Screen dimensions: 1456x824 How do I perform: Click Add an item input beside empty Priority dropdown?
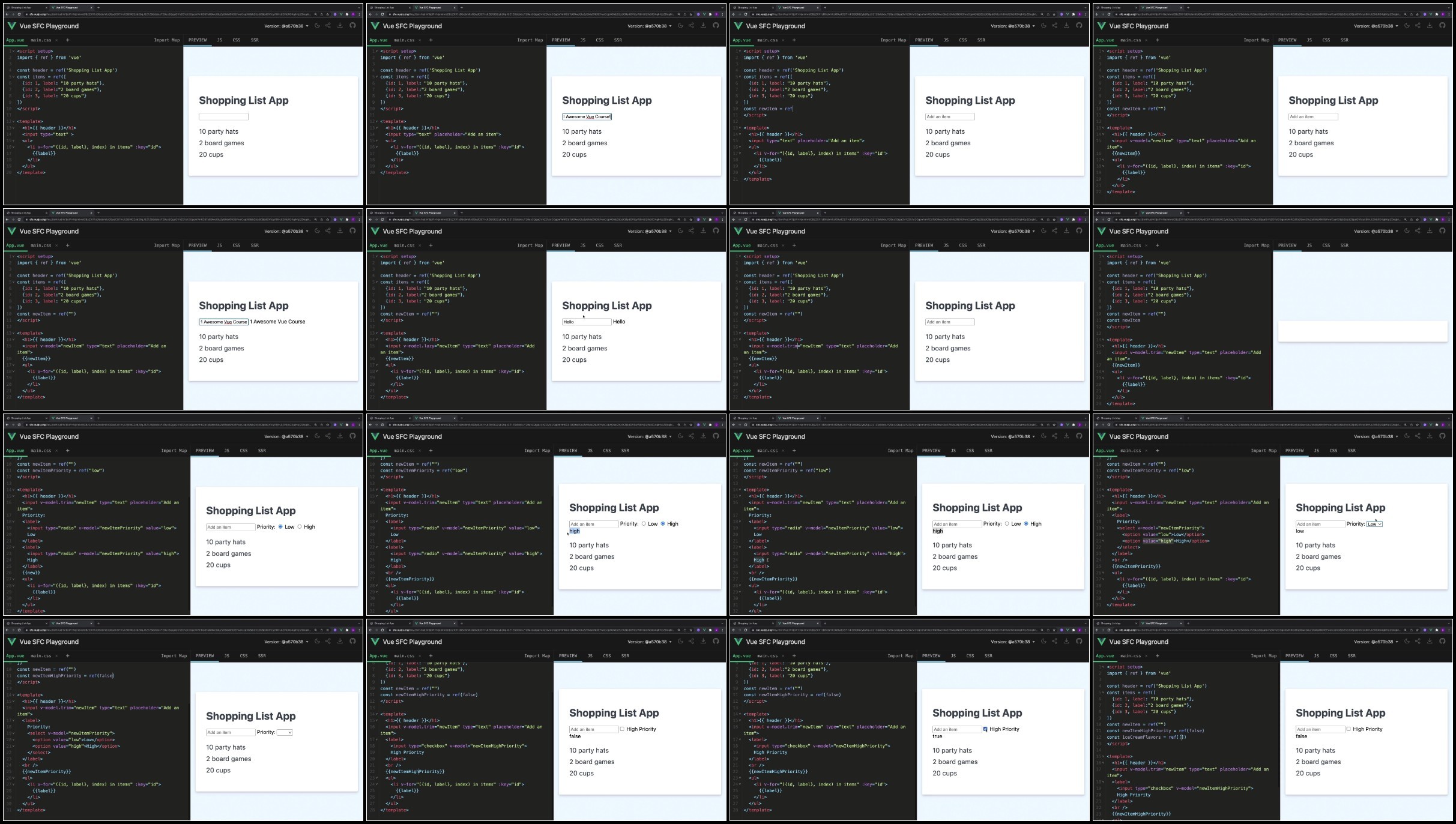click(x=231, y=732)
